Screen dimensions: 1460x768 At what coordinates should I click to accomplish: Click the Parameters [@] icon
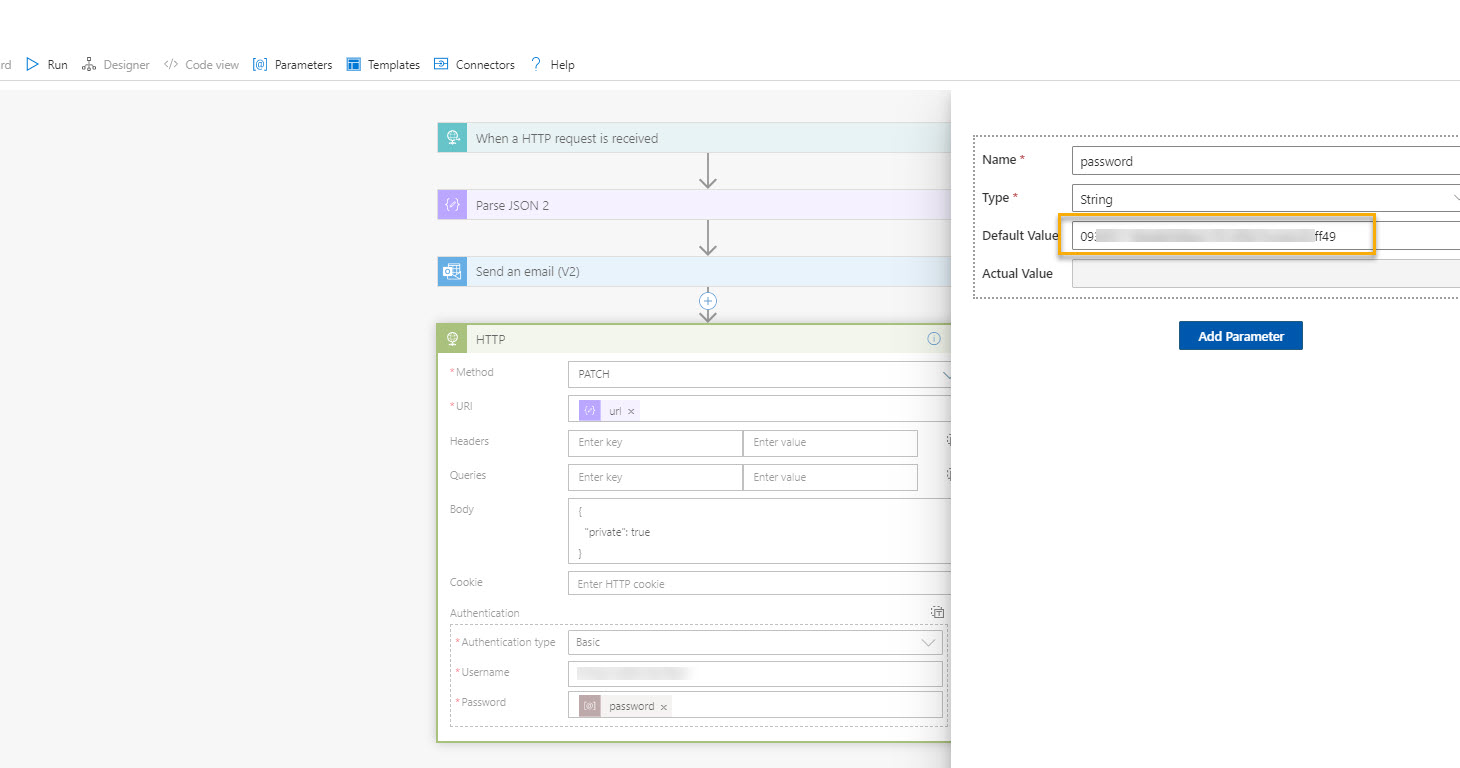pyautogui.click(x=260, y=64)
